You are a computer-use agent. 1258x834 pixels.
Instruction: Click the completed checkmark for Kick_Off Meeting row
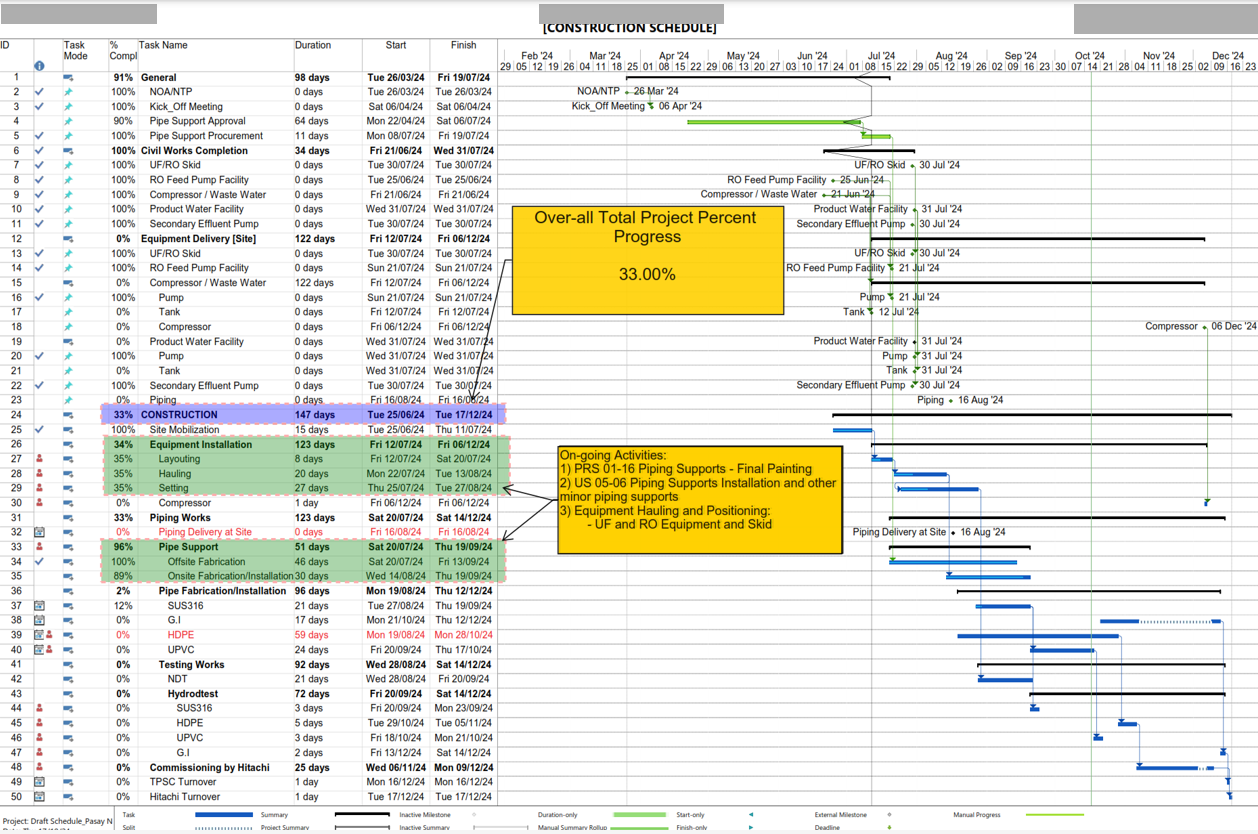39,107
